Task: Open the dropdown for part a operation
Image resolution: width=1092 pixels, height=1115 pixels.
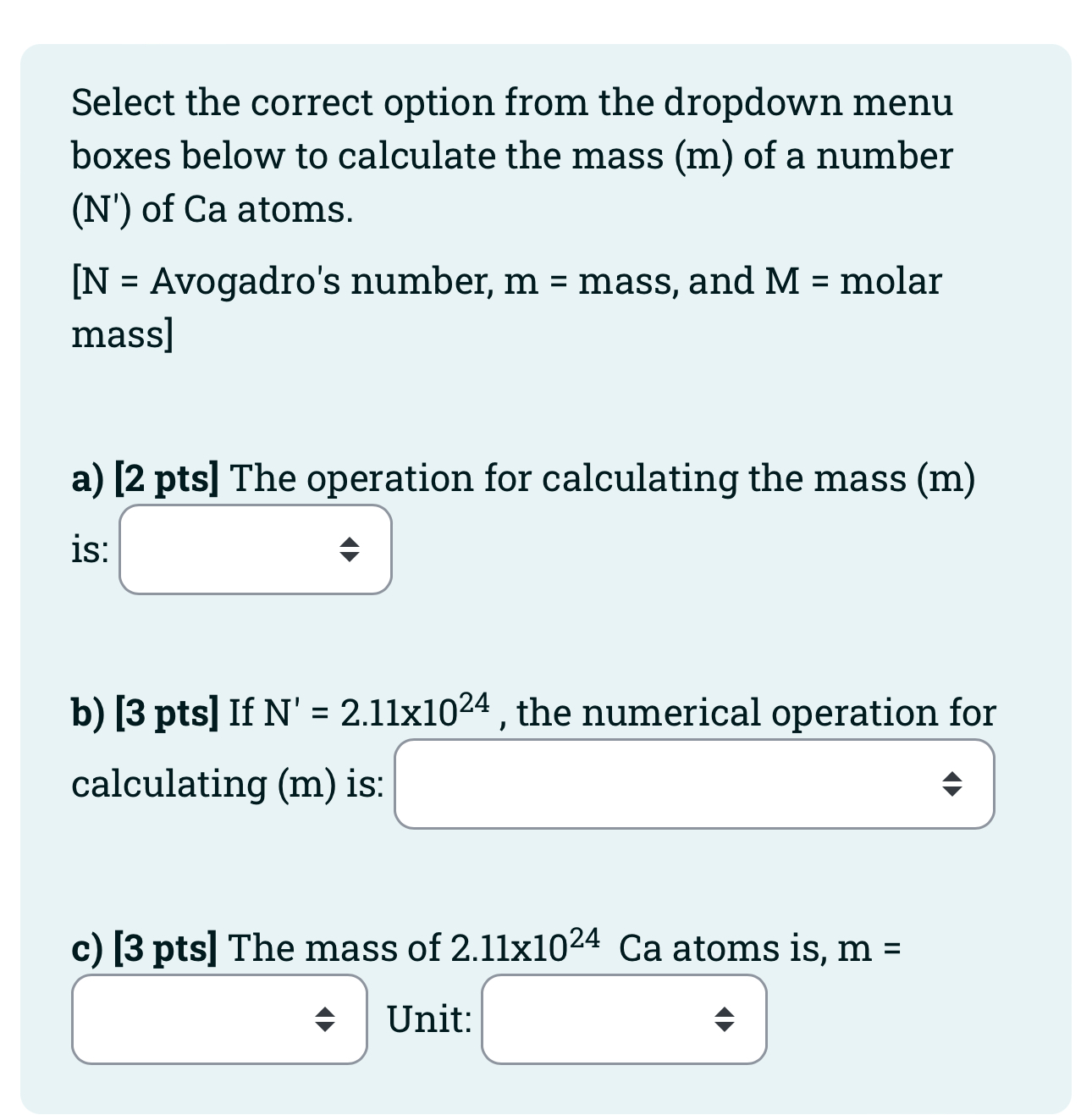Action: tap(254, 550)
